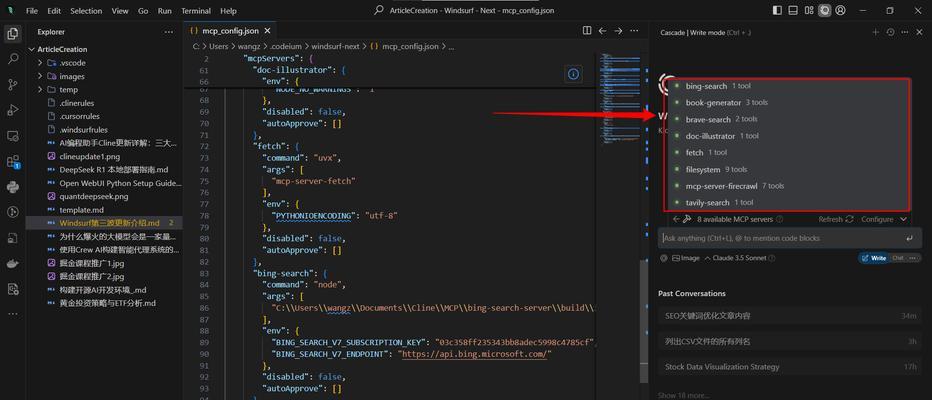
Task: Collapse the MCP servers list chevron
Action: point(903,219)
